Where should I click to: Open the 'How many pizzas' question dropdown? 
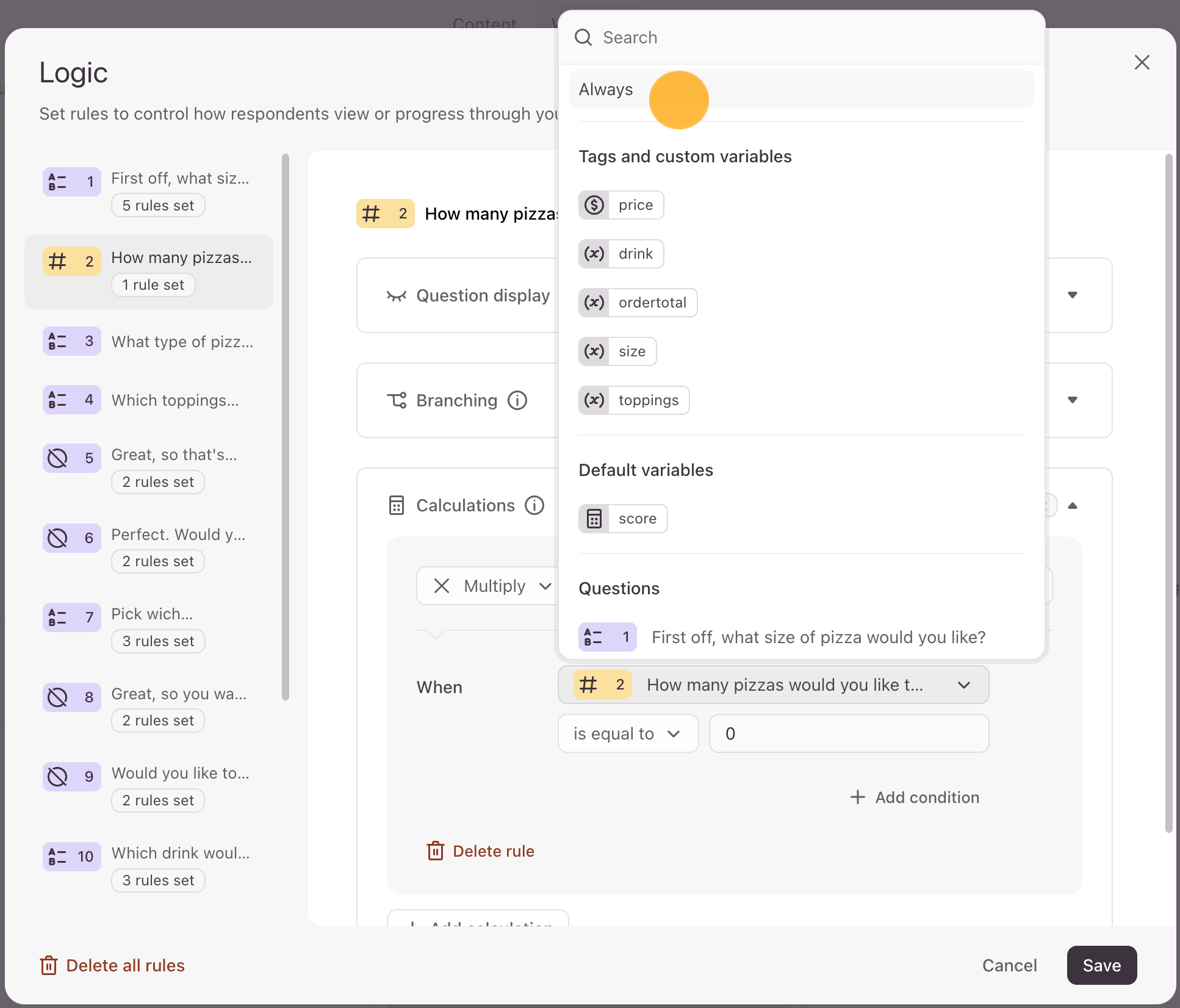point(773,685)
